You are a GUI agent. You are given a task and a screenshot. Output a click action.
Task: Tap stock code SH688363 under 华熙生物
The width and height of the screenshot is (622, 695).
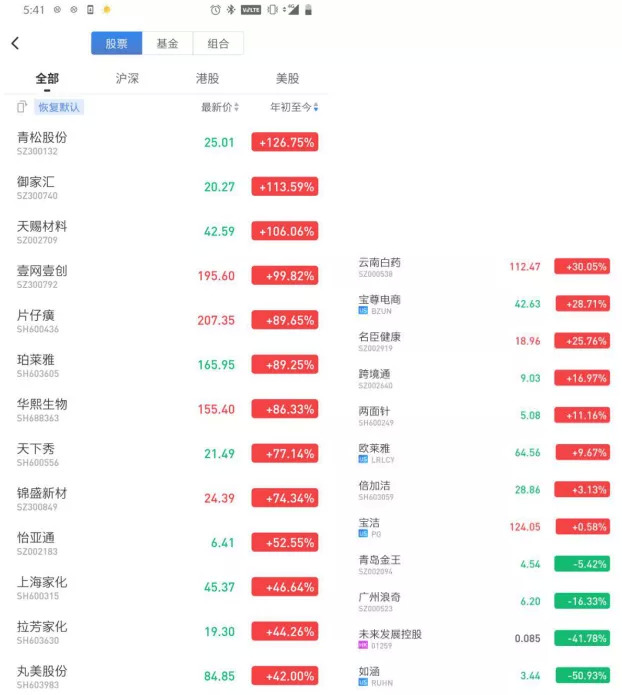point(38,418)
